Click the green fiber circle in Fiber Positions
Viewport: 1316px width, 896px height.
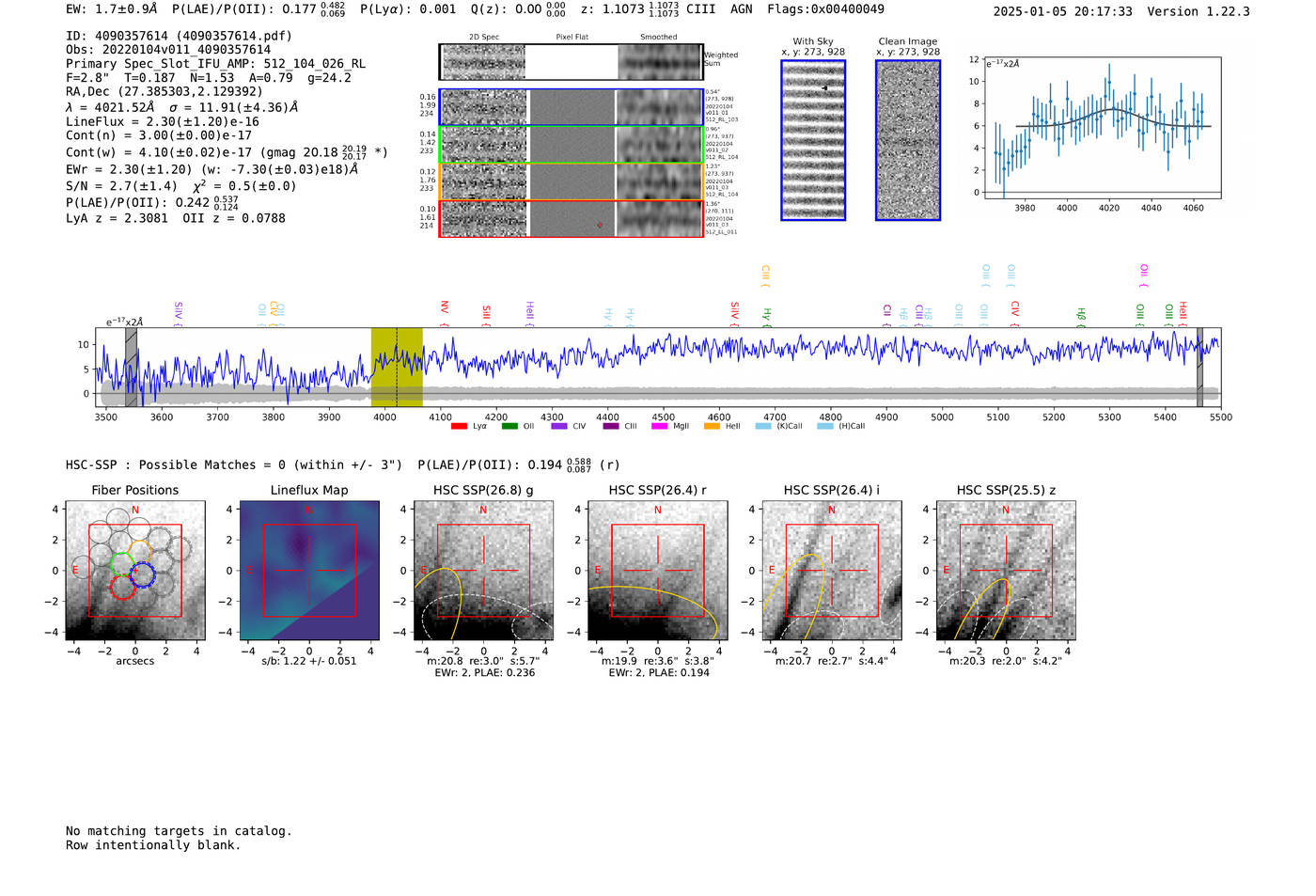(122, 564)
